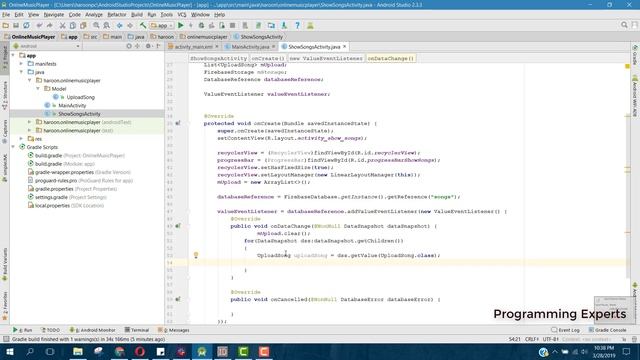Switch to the activity_main.xml tab
The height and width of the screenshot is (360, 640).
[193, 47]
